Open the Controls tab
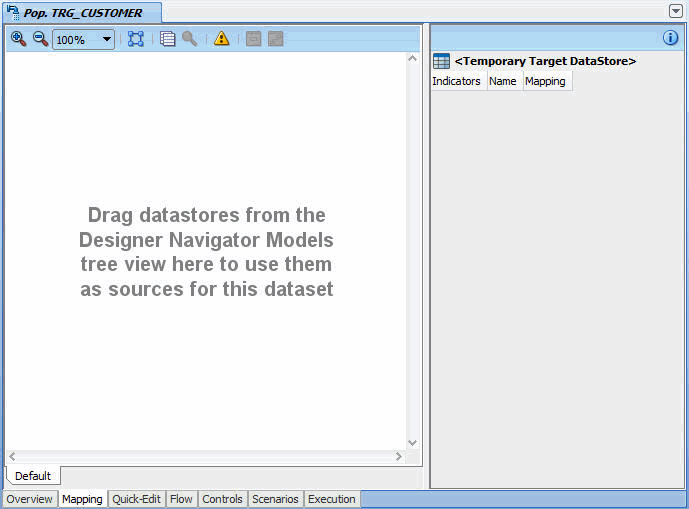The image size is (689, 509). coord(222,499)
